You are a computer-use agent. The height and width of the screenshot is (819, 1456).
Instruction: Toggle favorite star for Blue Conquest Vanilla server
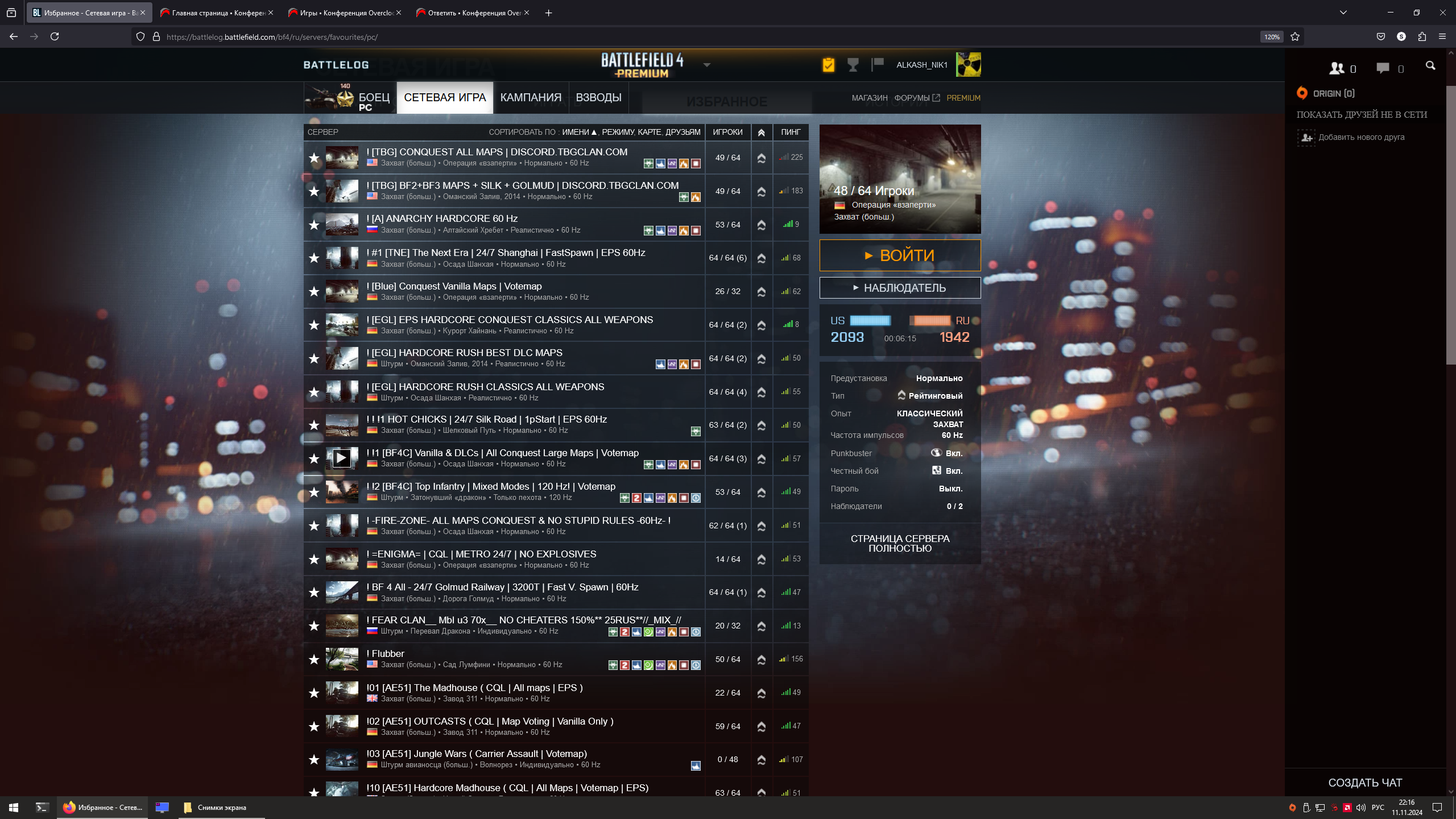click(x=314, y=291)
